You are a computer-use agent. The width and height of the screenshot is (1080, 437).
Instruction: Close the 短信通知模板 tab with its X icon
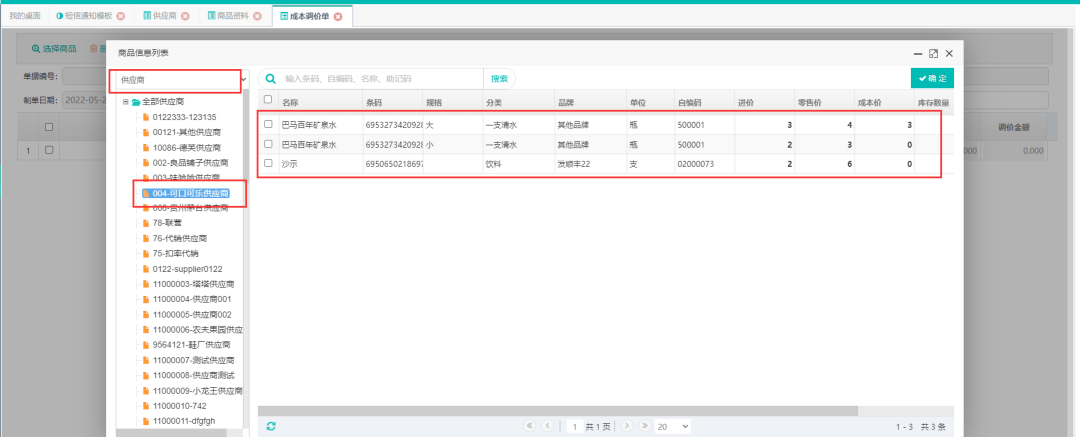click(121, 17)
